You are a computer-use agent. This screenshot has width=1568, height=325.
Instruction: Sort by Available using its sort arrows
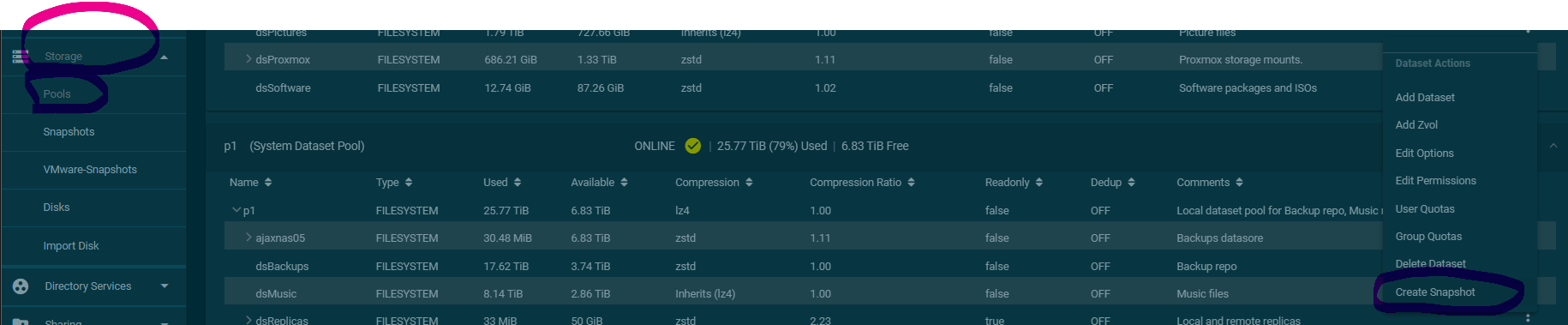point(624,183)
